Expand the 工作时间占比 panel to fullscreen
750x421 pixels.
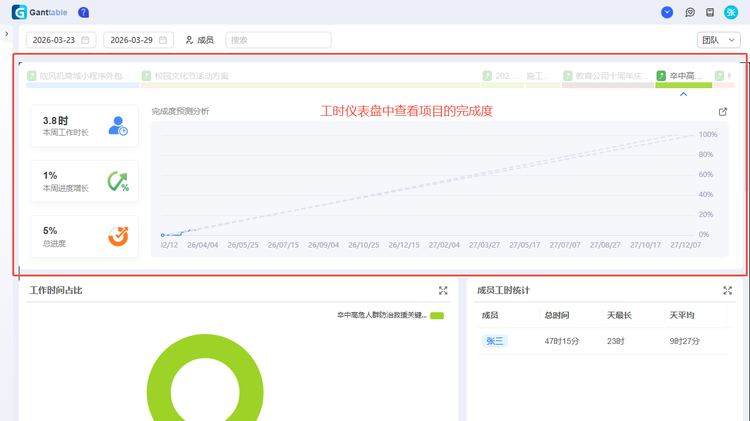(443, 290)
